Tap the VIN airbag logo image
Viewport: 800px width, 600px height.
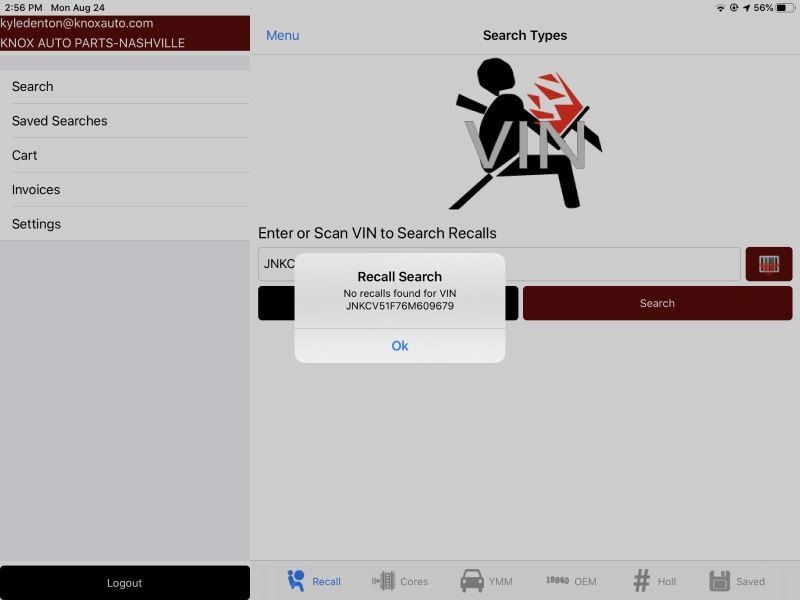(x=525, y=134)
